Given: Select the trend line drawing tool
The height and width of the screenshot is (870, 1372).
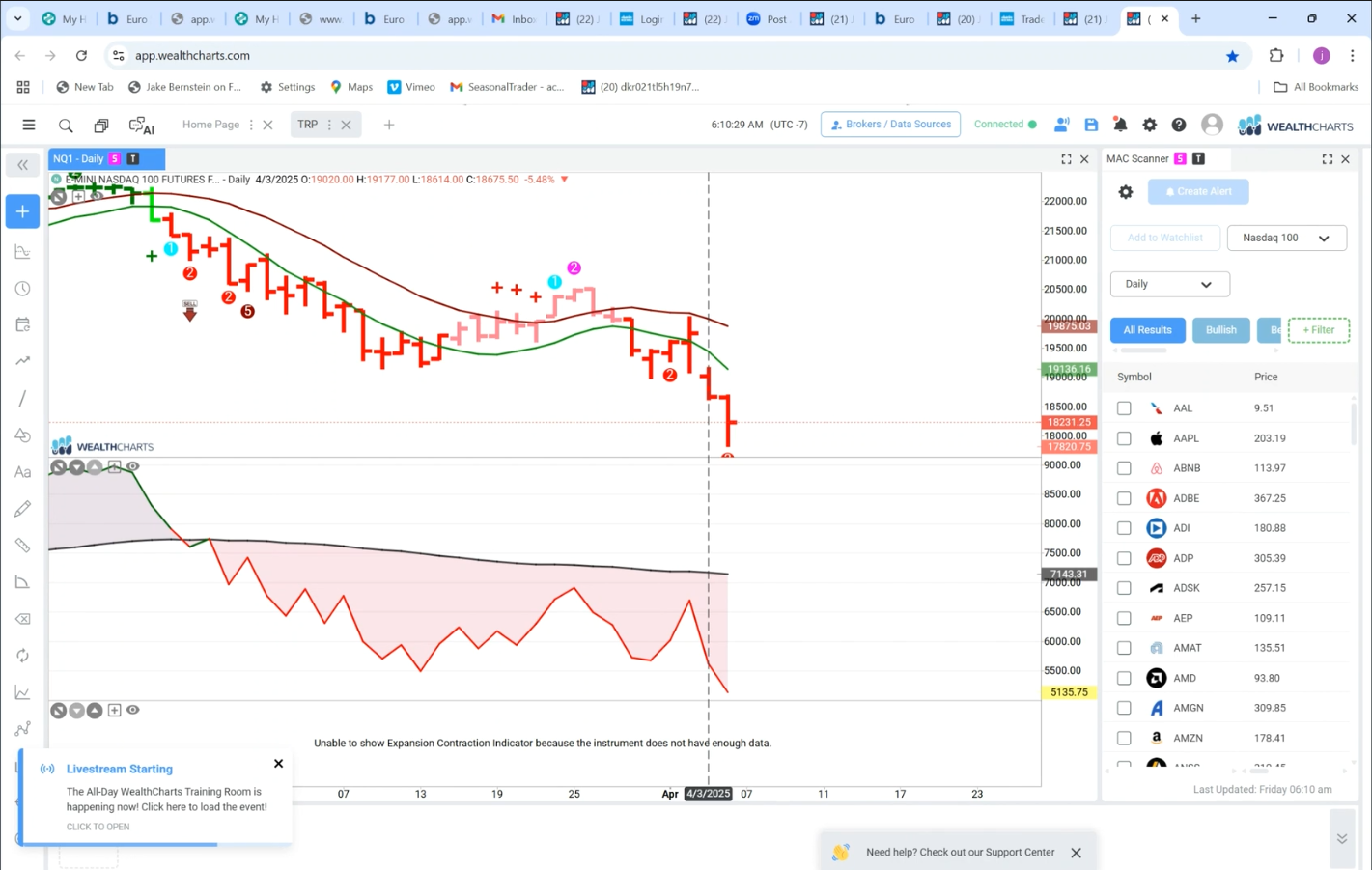Looking at the screenshot, I should coord(22,399).
